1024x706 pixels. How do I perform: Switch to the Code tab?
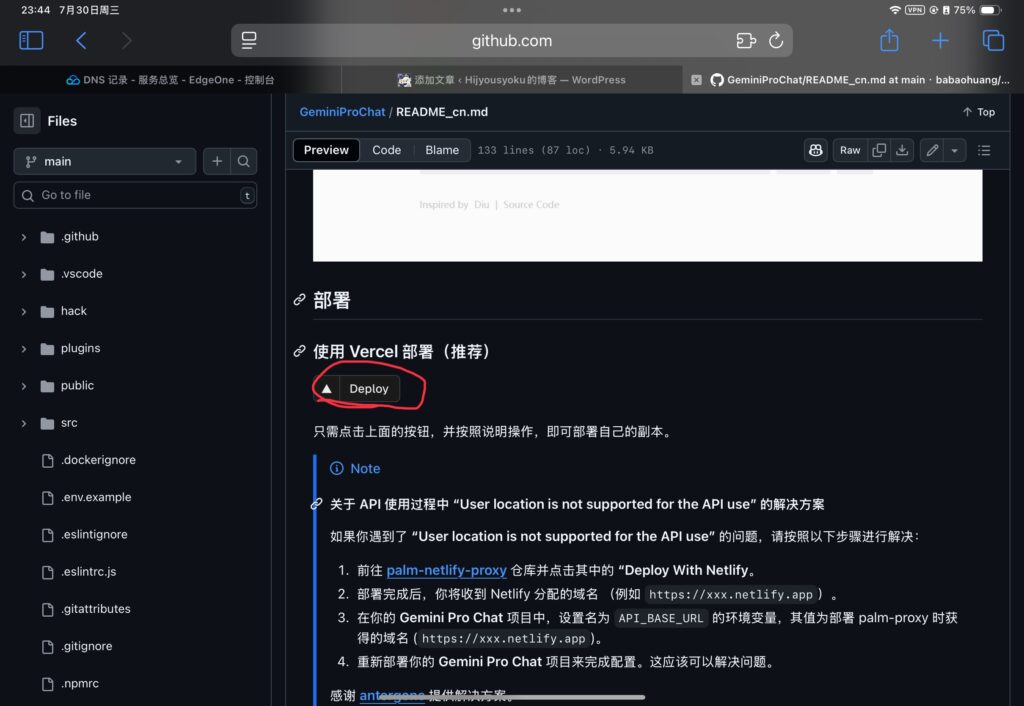point(387,150)
